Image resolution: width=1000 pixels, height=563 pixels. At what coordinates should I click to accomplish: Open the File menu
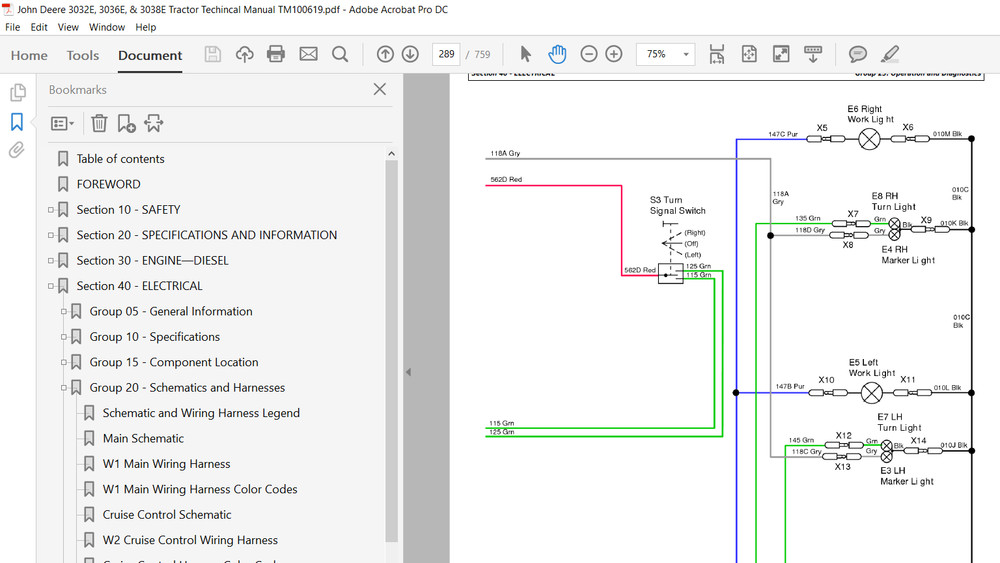(x=12, y=27)
